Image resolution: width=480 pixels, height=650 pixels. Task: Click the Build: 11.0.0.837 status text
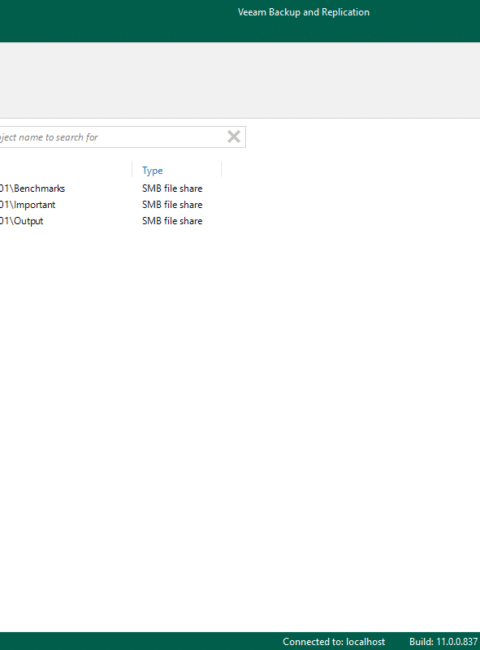443,642
